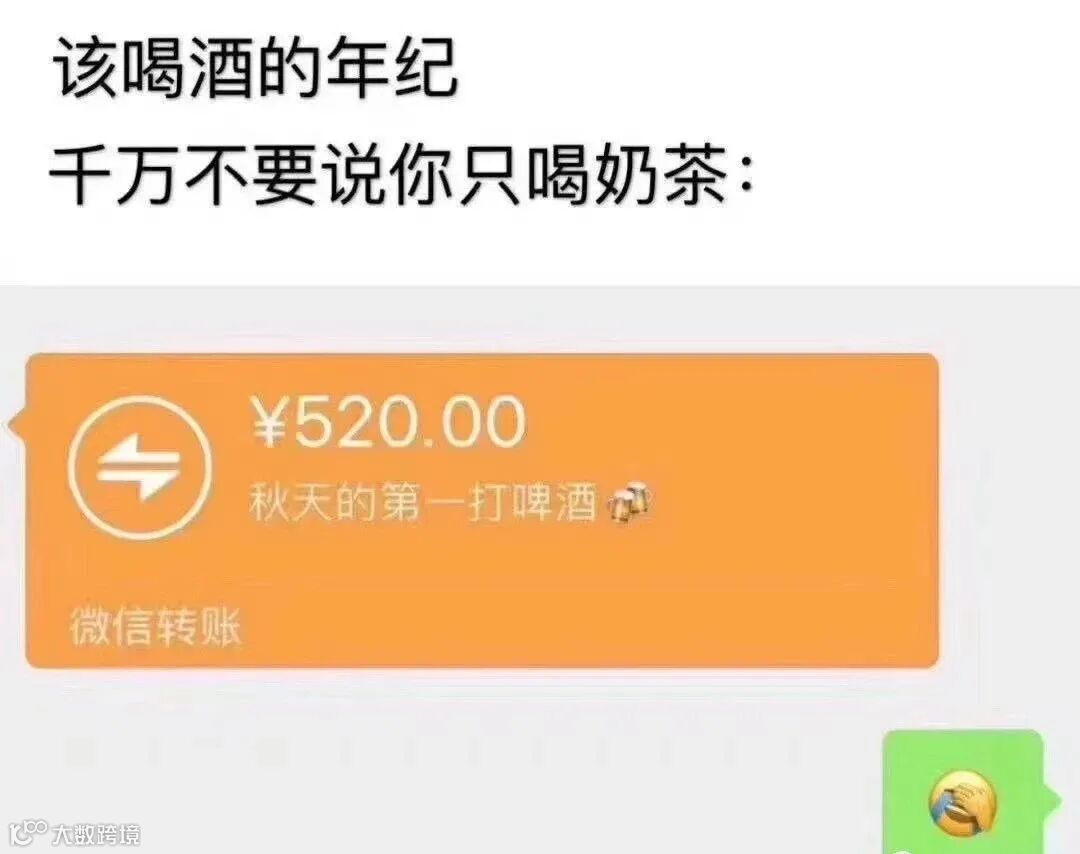Tap the green reply message bubble

pos(963,792)
